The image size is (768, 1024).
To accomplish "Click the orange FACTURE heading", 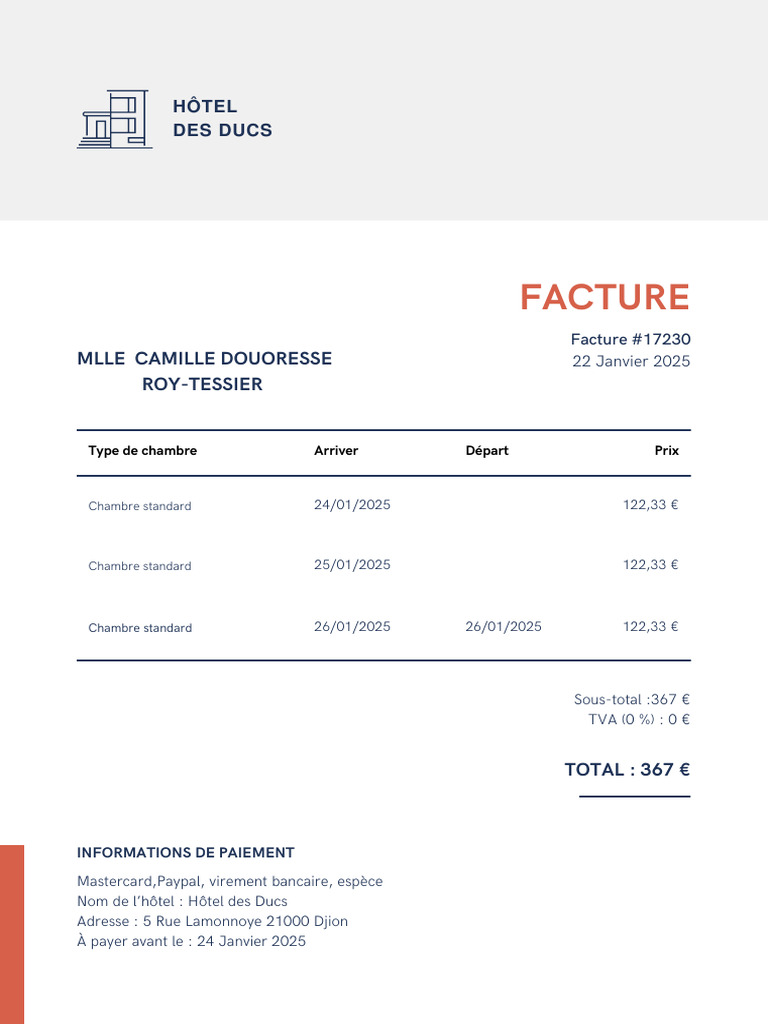I will (x=605, y=297).
